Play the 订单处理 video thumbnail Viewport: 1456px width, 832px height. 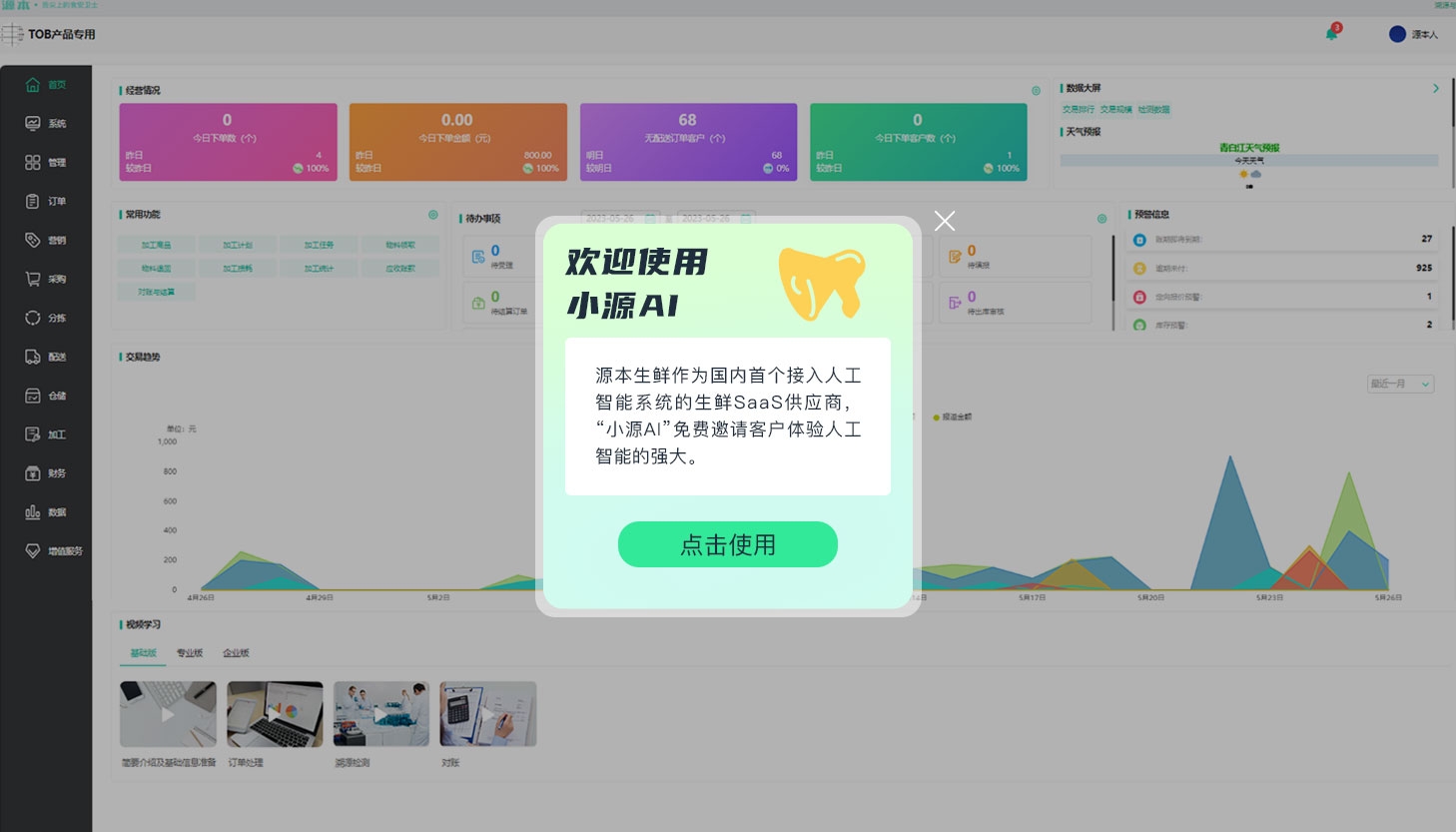pos(275,714)
